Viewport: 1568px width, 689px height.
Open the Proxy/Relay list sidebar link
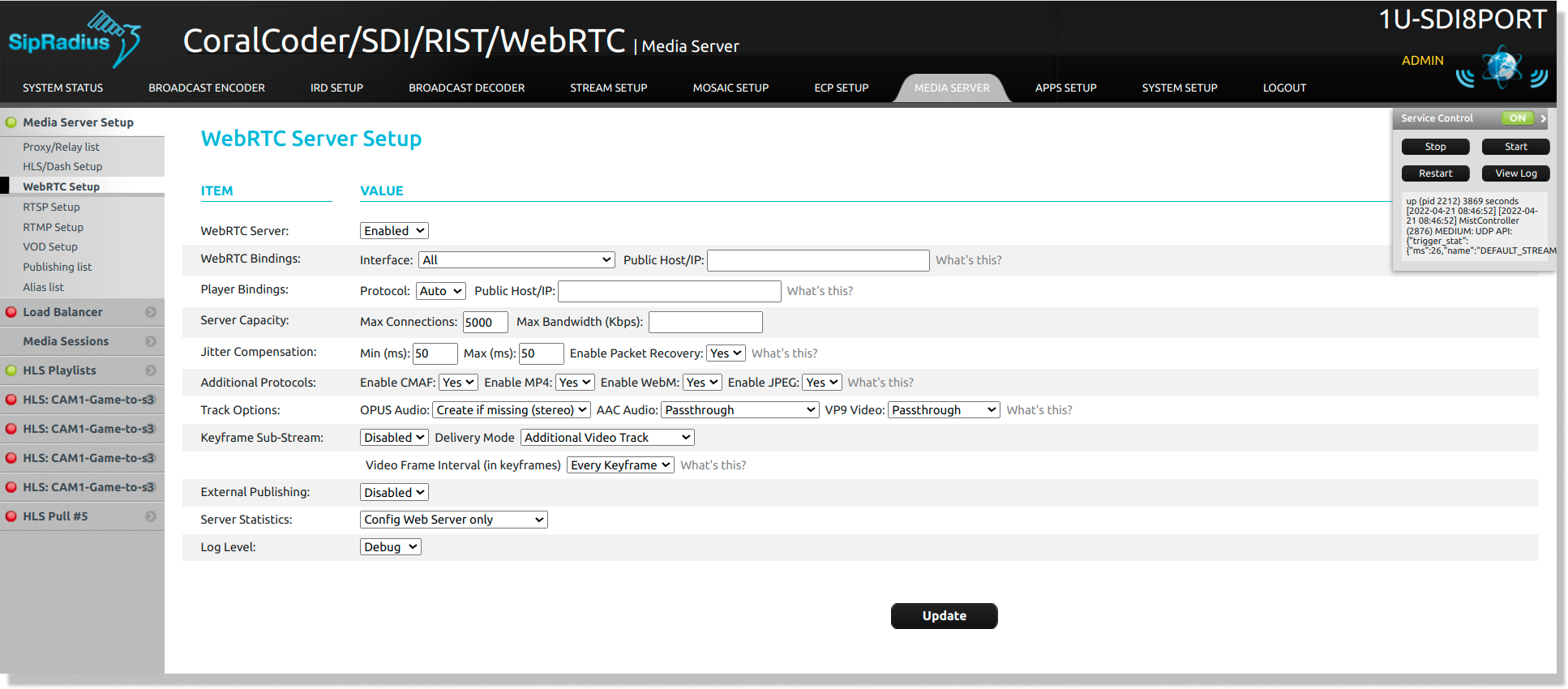61,147
